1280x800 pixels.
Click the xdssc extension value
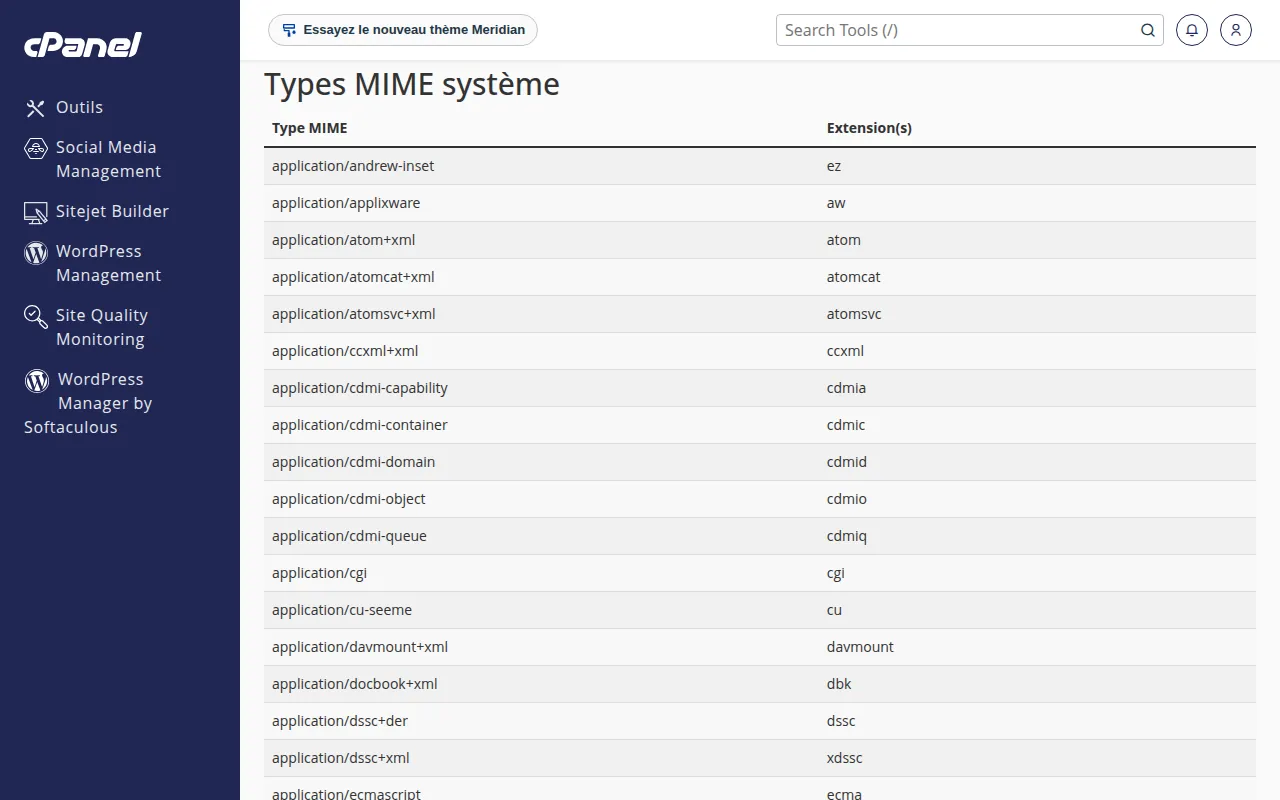[x=845, y=758]
